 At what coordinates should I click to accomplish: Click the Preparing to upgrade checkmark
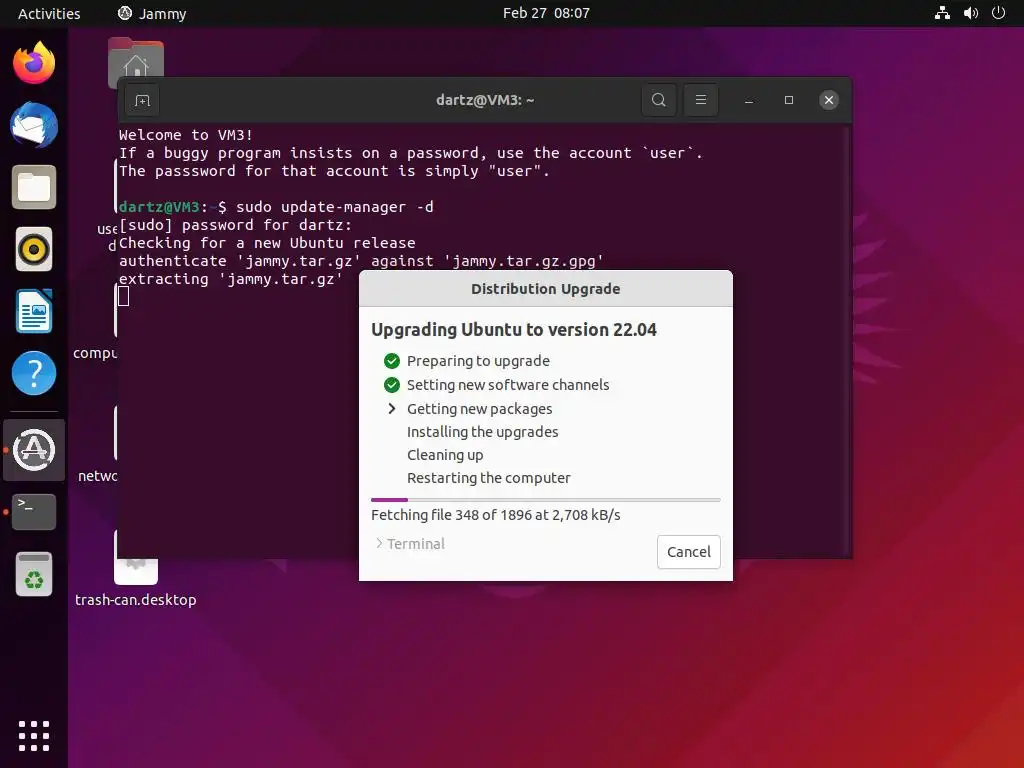(x=392, y=361)
